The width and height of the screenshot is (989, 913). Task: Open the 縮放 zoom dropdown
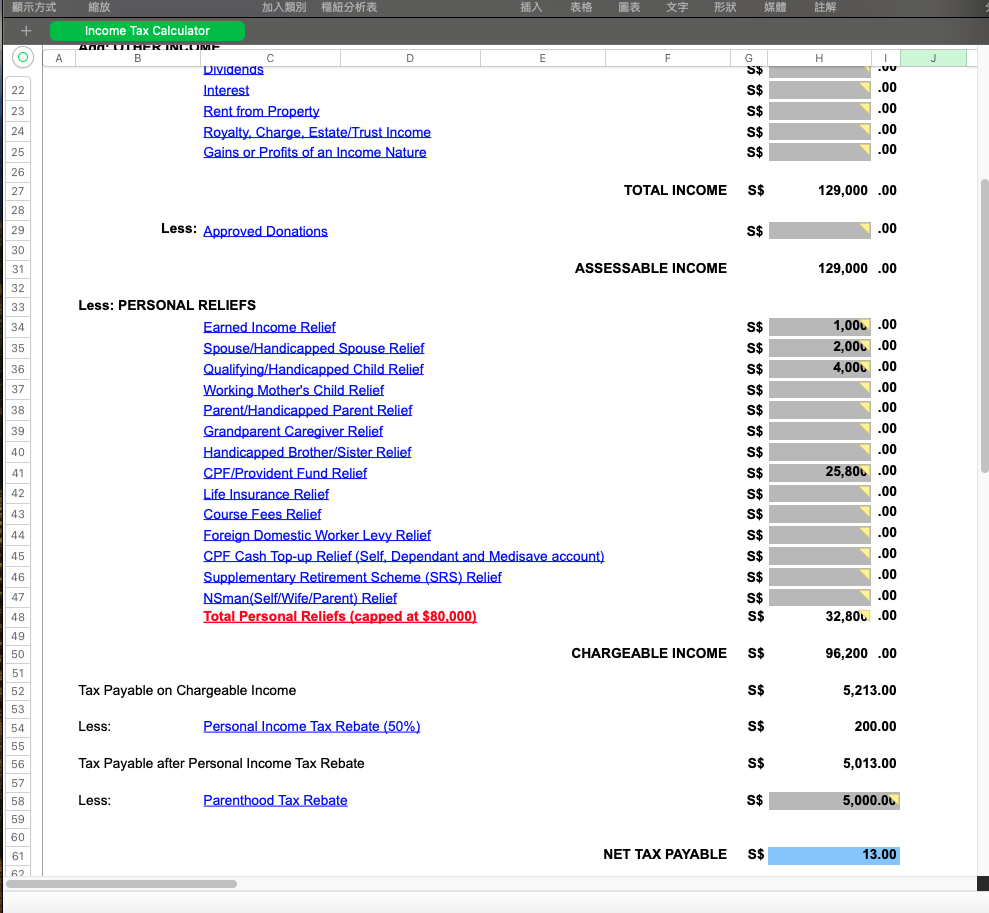pos(99,7)
